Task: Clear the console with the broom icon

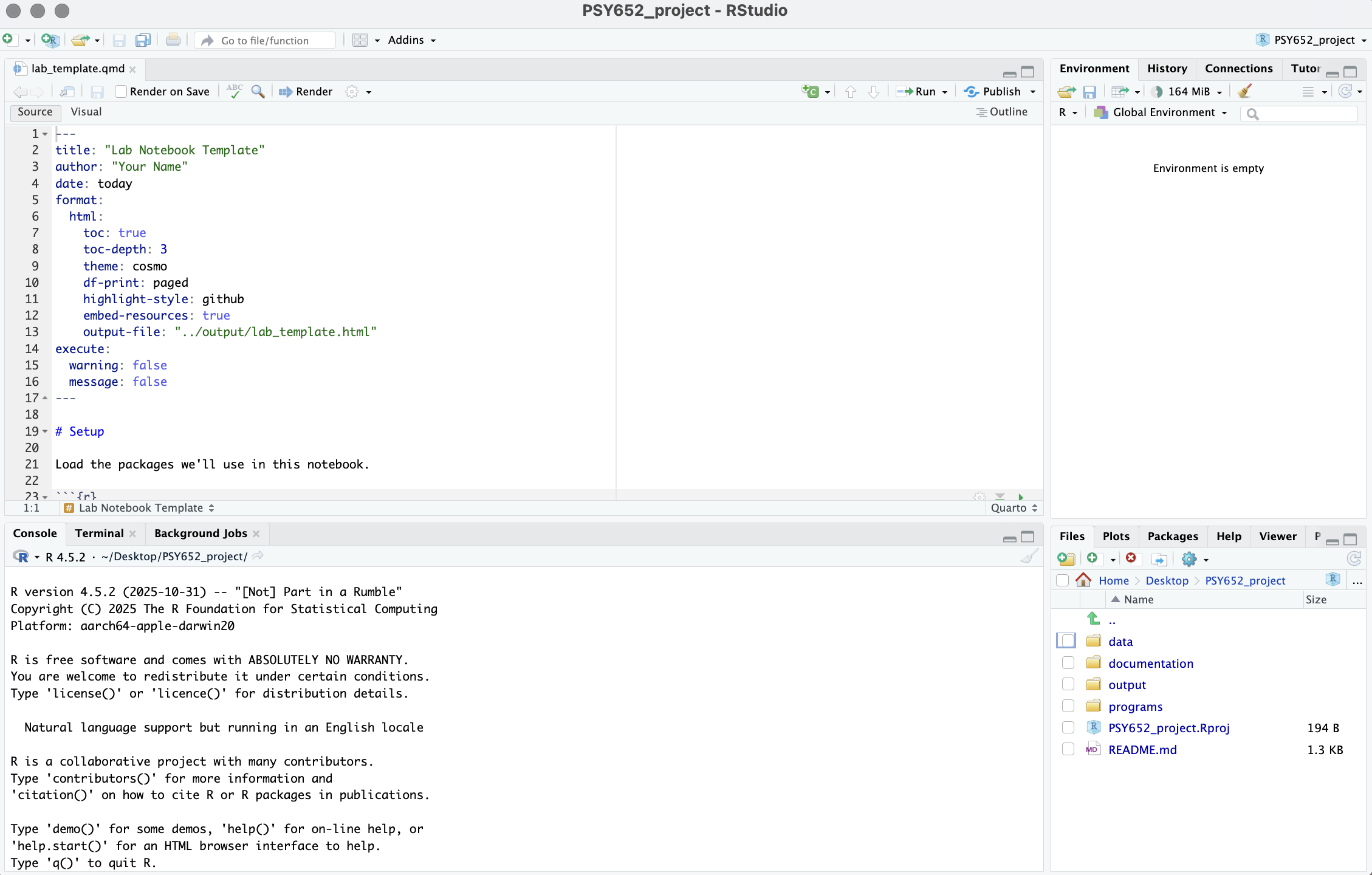Action: 1029,556
